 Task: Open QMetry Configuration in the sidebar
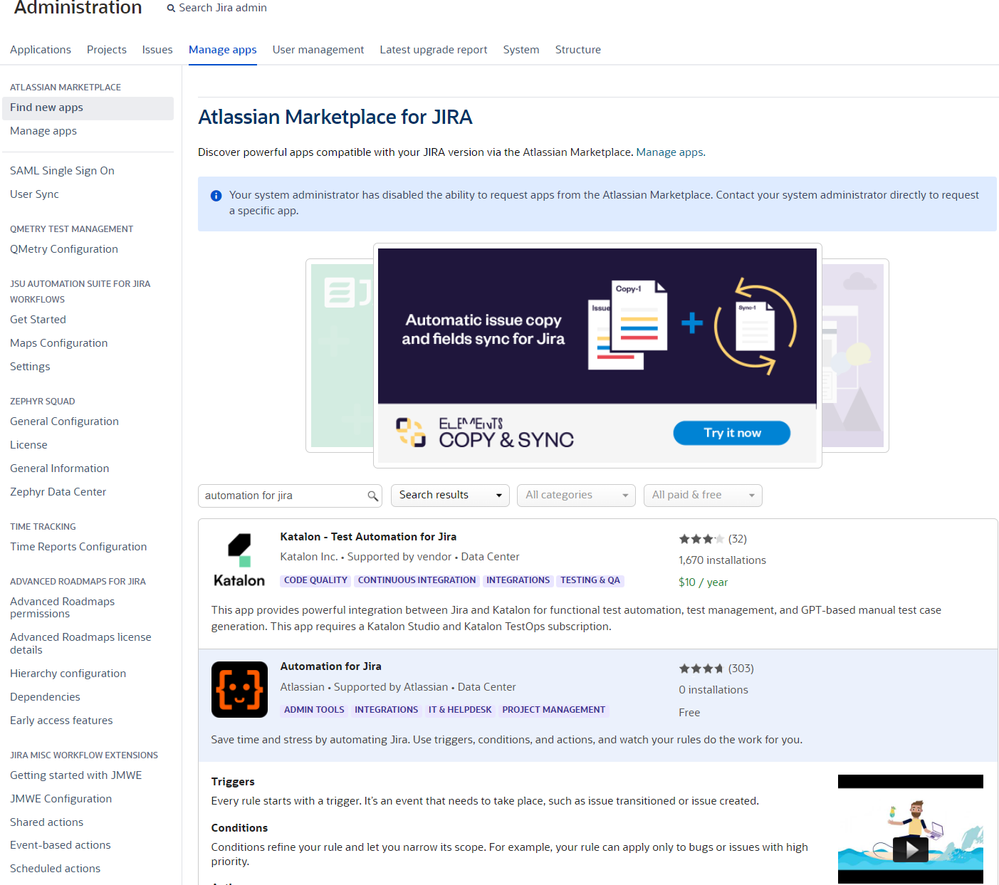pyautogui.click(x=62, y=248)
